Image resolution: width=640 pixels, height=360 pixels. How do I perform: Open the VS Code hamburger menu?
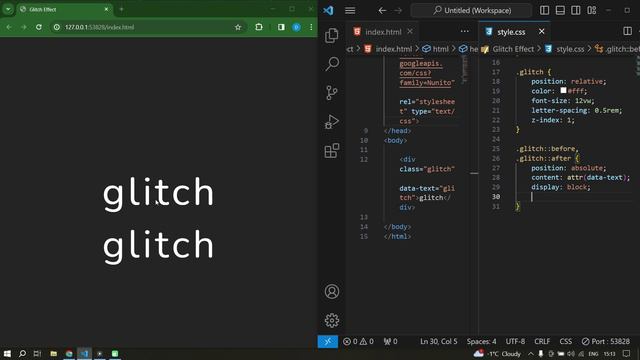coord(350,11)
